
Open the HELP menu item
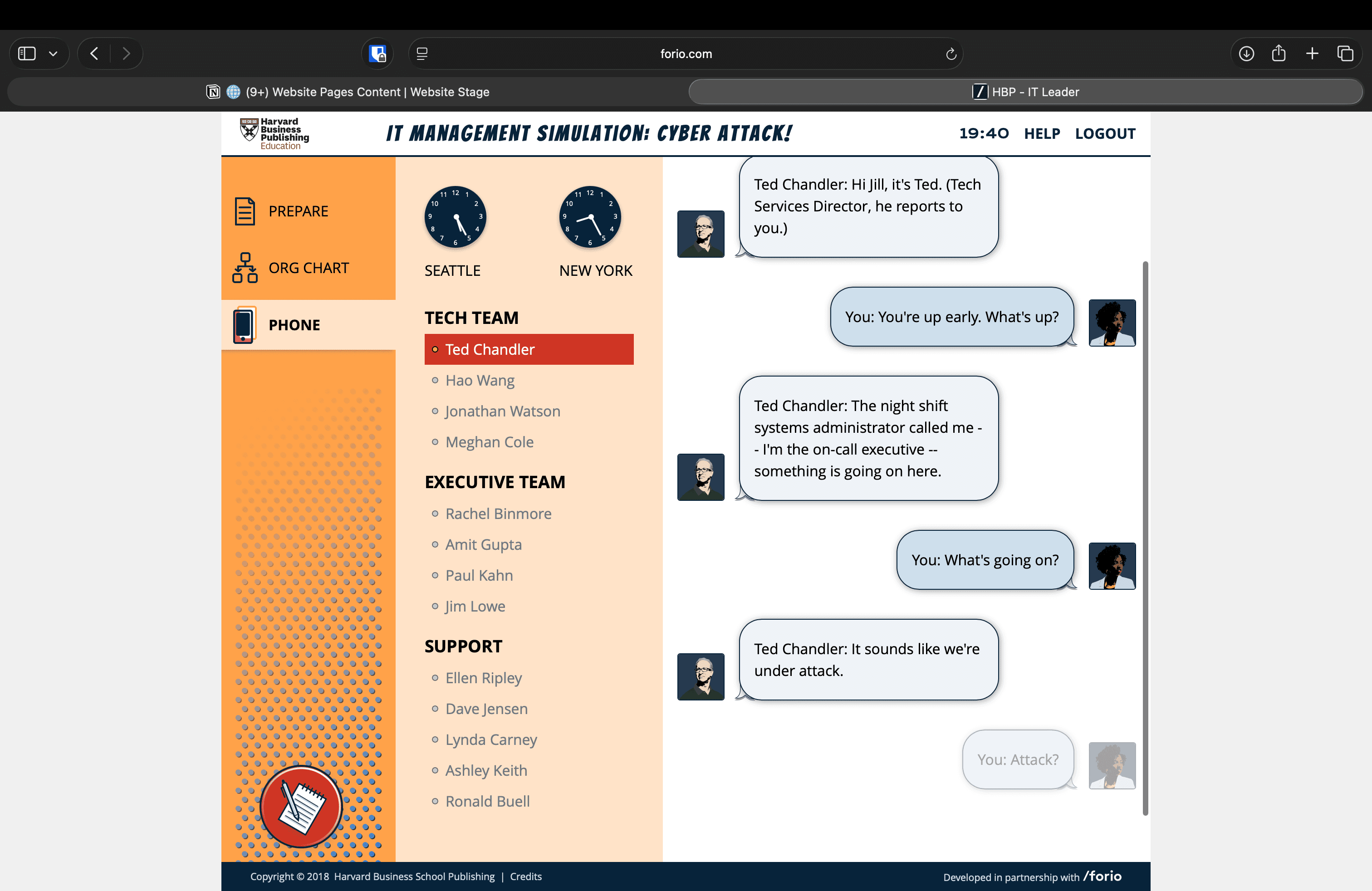[1042, 134]
